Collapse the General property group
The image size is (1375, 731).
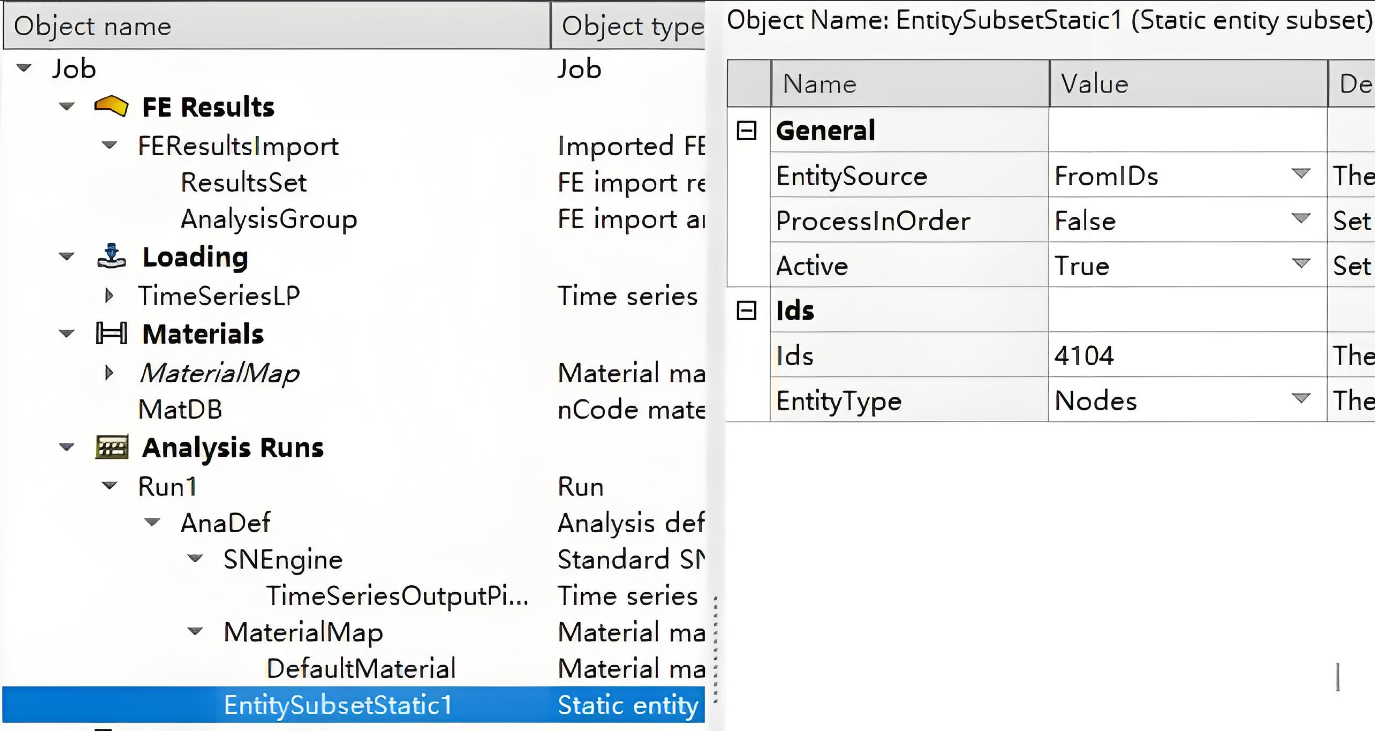coord(747,131)
